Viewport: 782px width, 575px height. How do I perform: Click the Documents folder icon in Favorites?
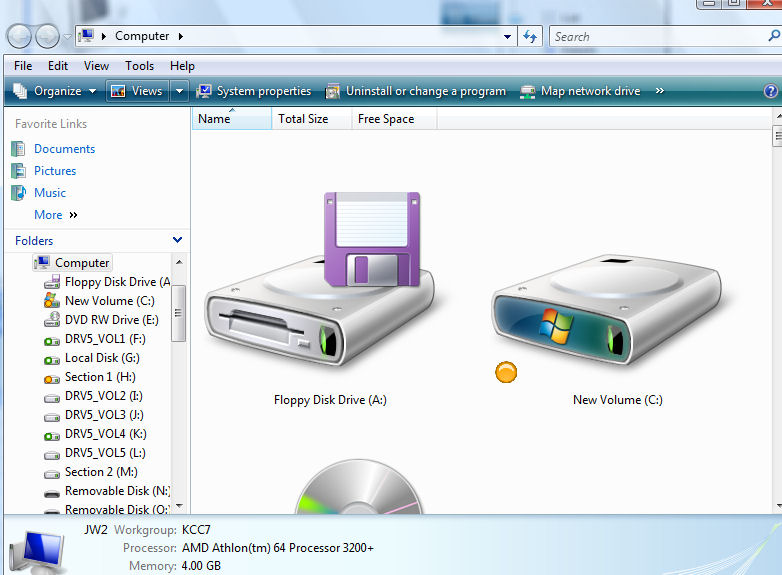pyautogui.click(x=18, y=149)
